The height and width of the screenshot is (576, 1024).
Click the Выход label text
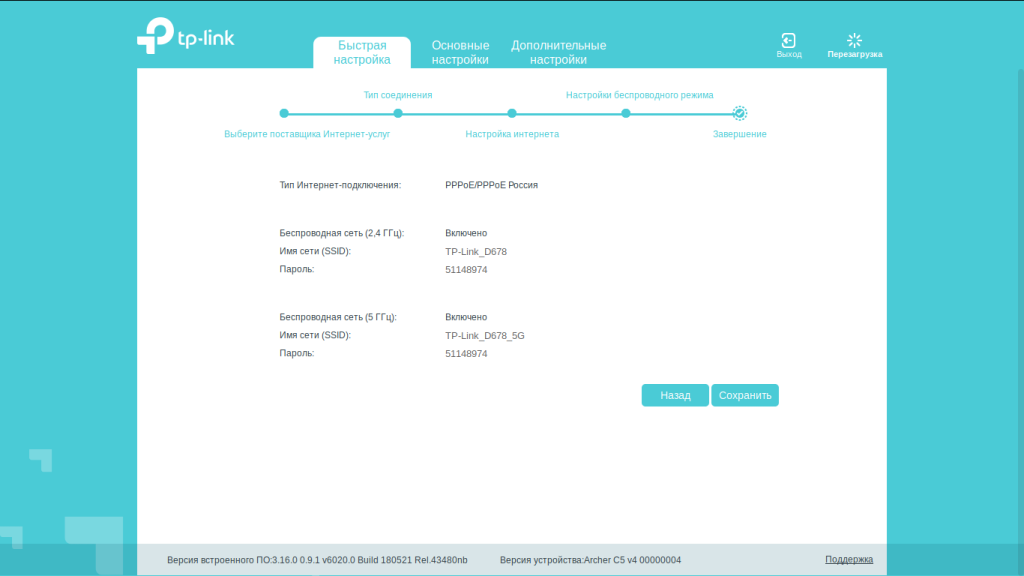pos(789,54)
